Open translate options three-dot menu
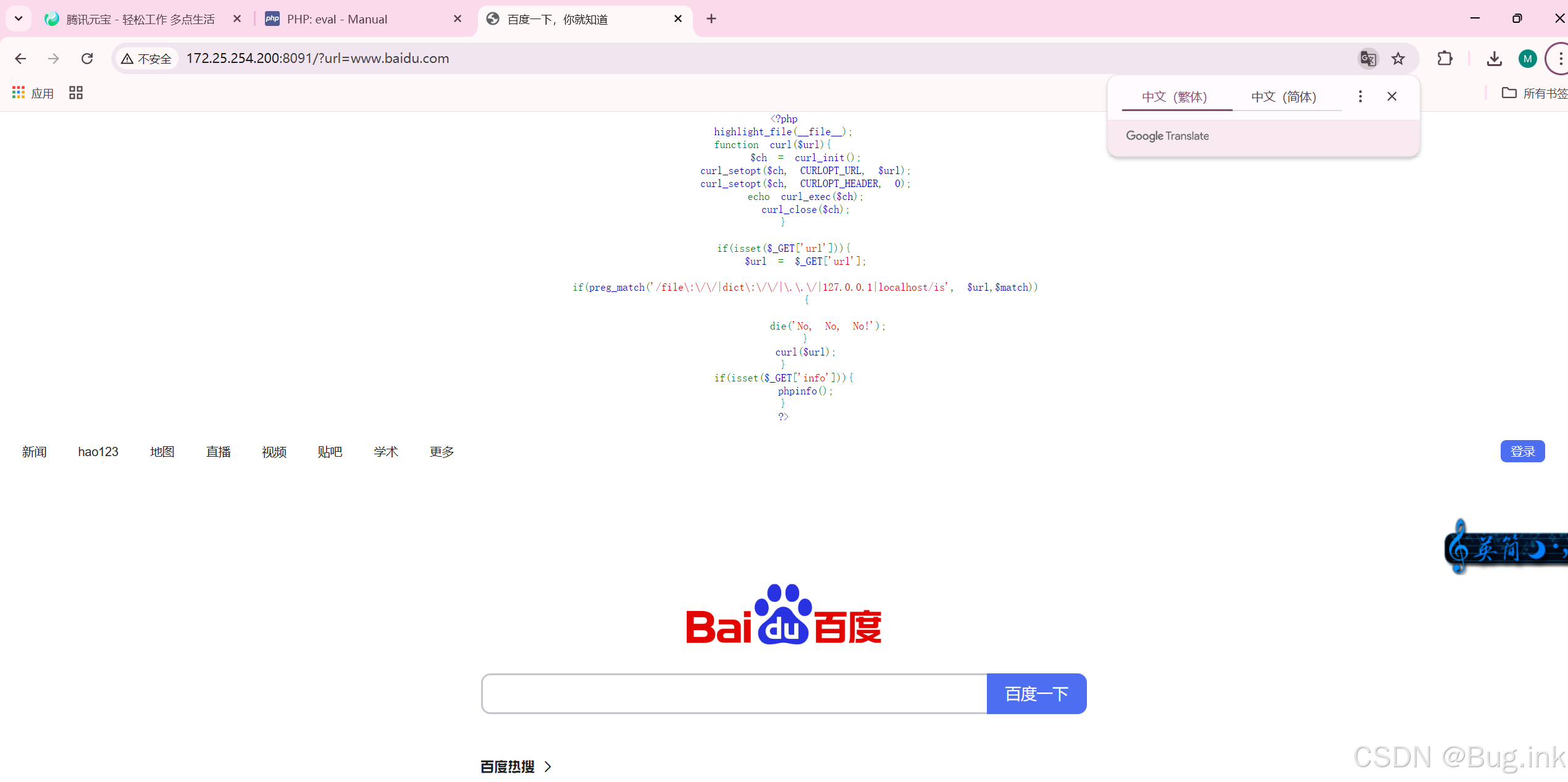 coord(1360,96)
